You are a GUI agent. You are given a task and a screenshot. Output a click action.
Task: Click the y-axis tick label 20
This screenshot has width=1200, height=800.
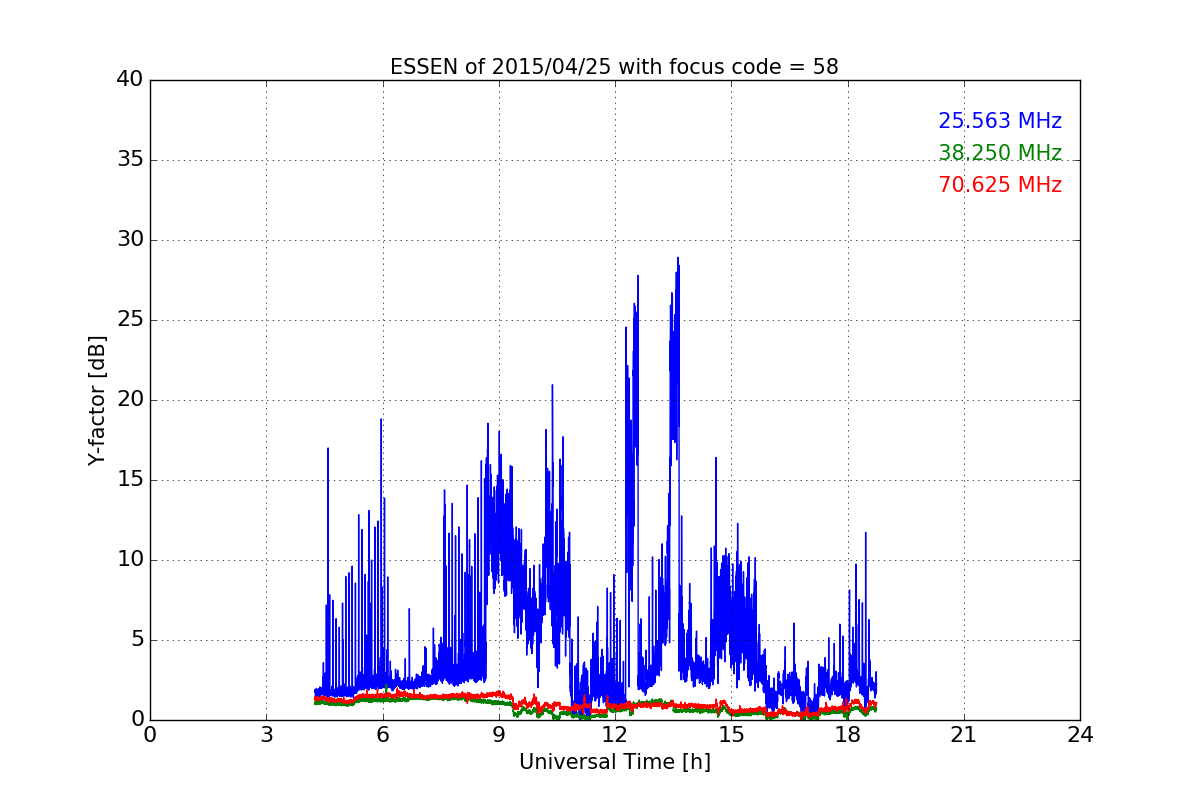pyautogui.click(x=130, y=400)
